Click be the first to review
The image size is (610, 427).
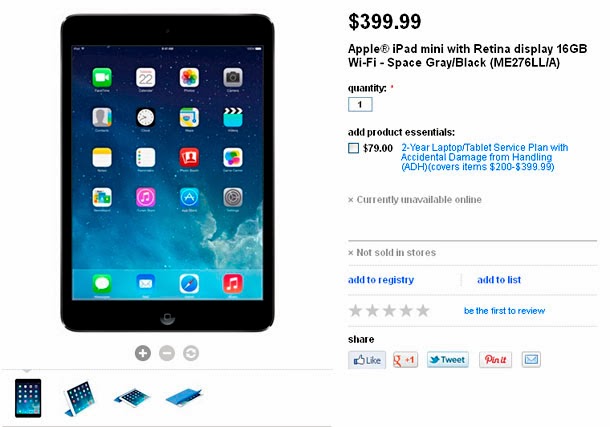[x=504, y=311]
